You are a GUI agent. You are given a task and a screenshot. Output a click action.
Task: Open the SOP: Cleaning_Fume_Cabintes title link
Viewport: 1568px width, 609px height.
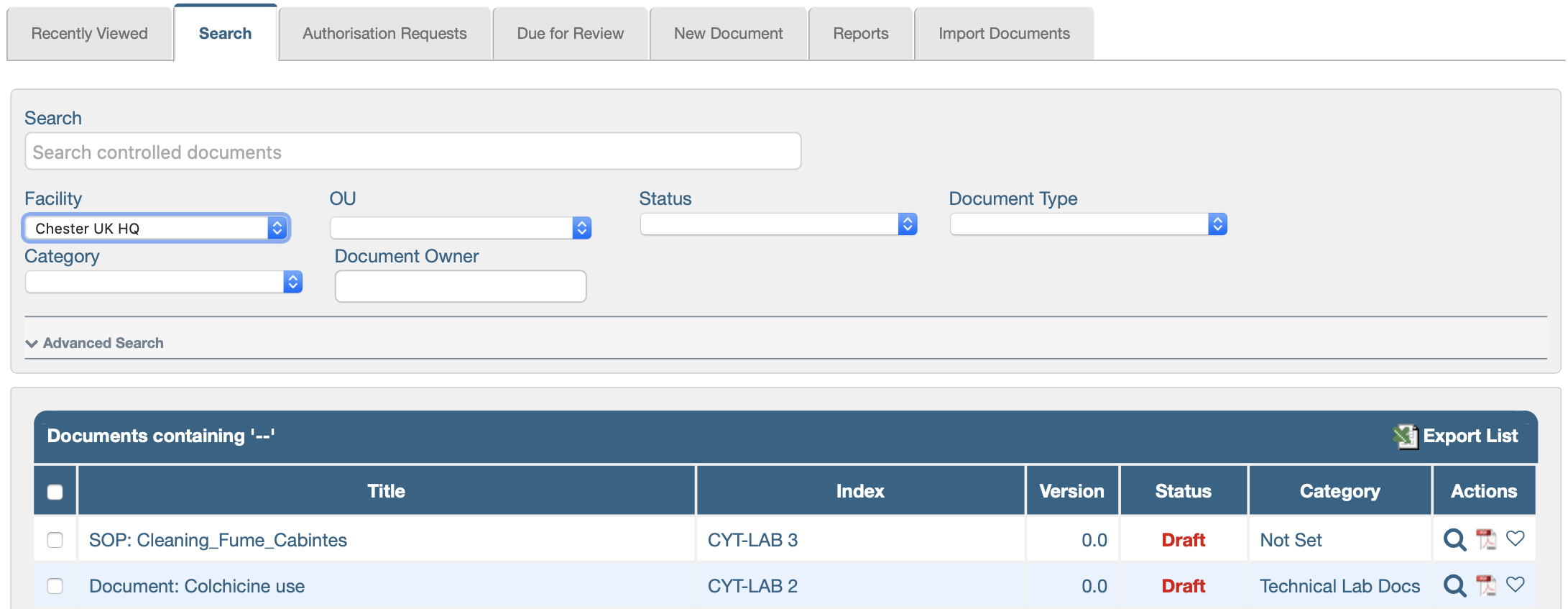pyautogui.click(x=218, y=540)
